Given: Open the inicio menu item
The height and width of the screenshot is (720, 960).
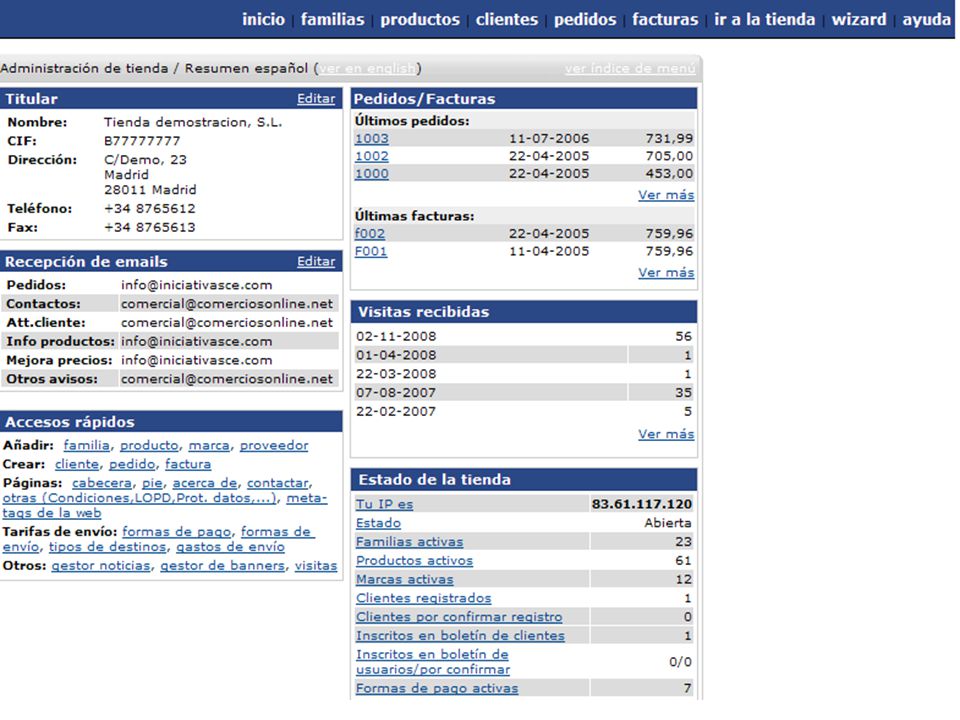Looking at the screenshot, I should click(263, 19).
